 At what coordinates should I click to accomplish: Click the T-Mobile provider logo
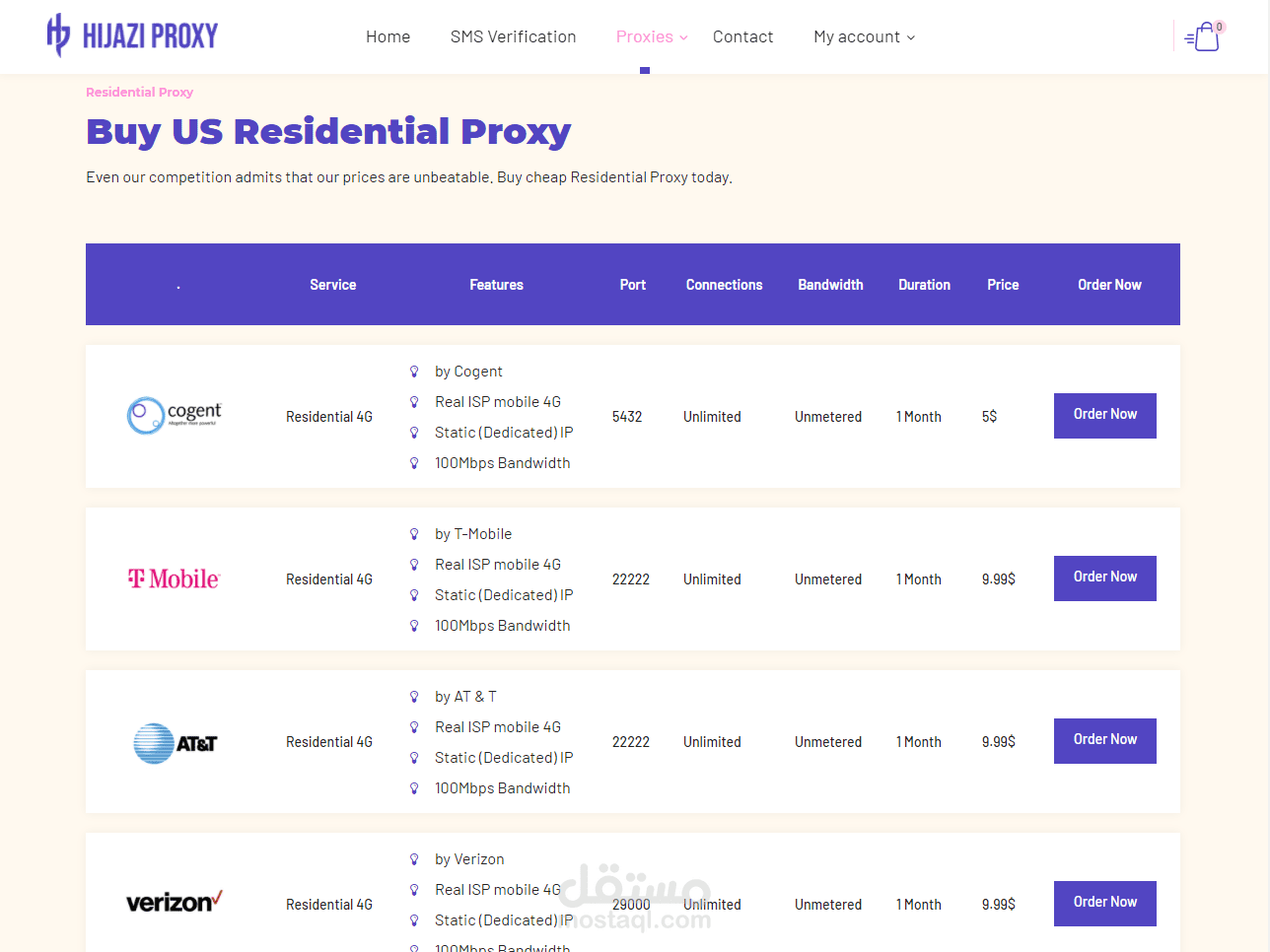tap(175, 578)
